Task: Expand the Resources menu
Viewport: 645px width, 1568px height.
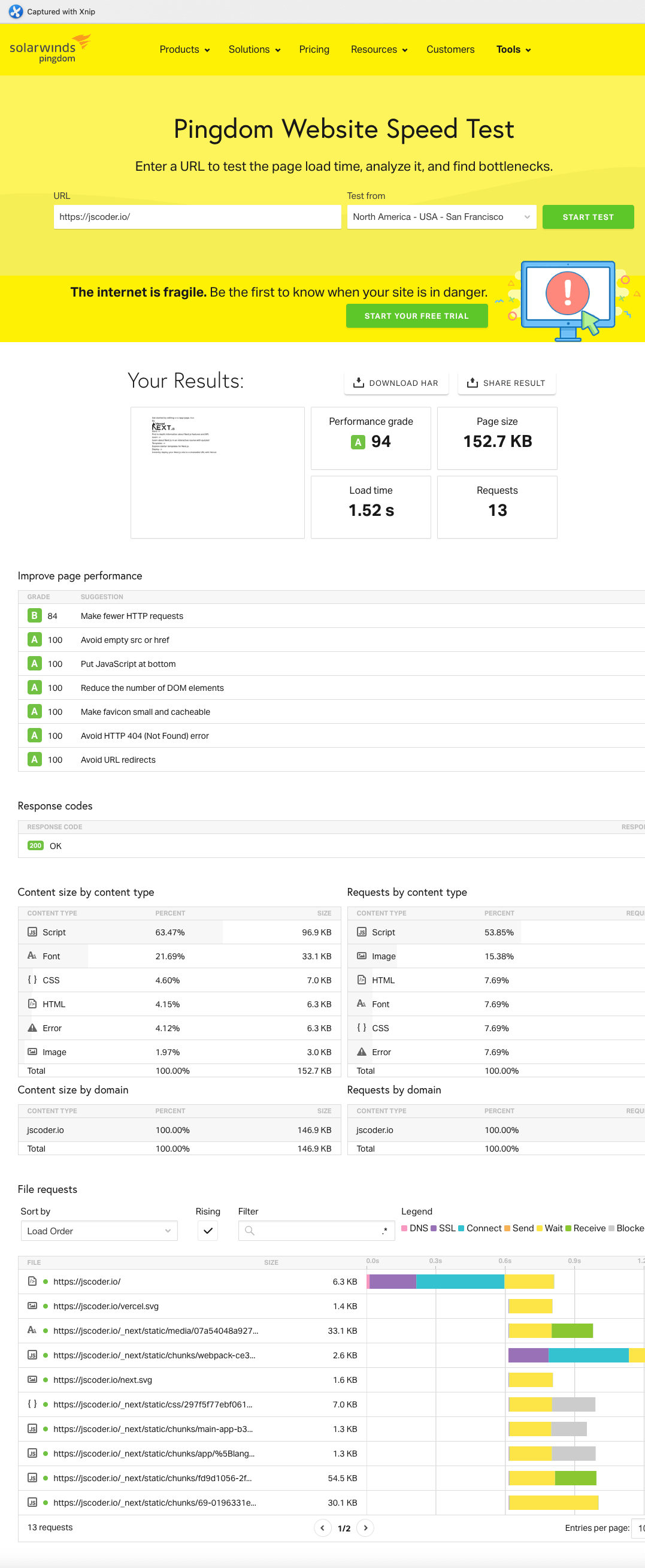Action: click(379, 49)
